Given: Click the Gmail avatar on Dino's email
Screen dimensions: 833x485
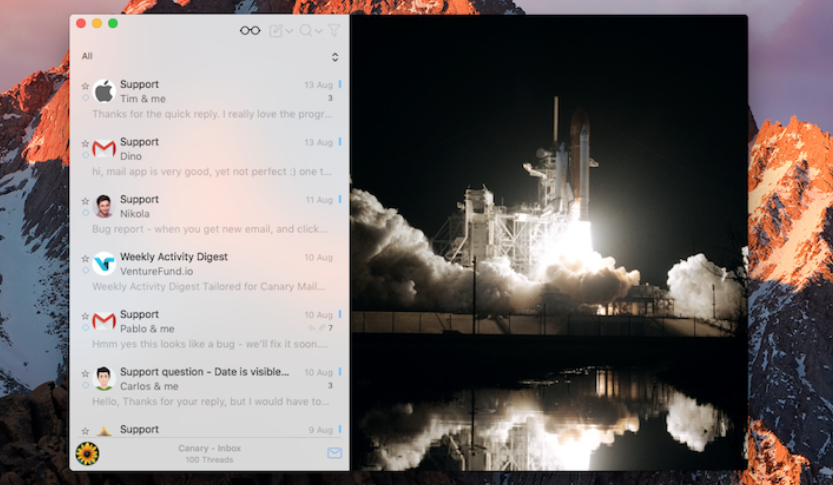Looking at the screenshot, I should click(x=104, y=149).
